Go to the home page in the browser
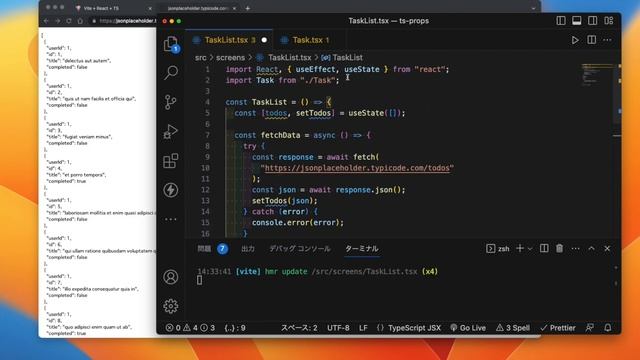The height and width of the screenshot is (360, 640). [80, 21]
